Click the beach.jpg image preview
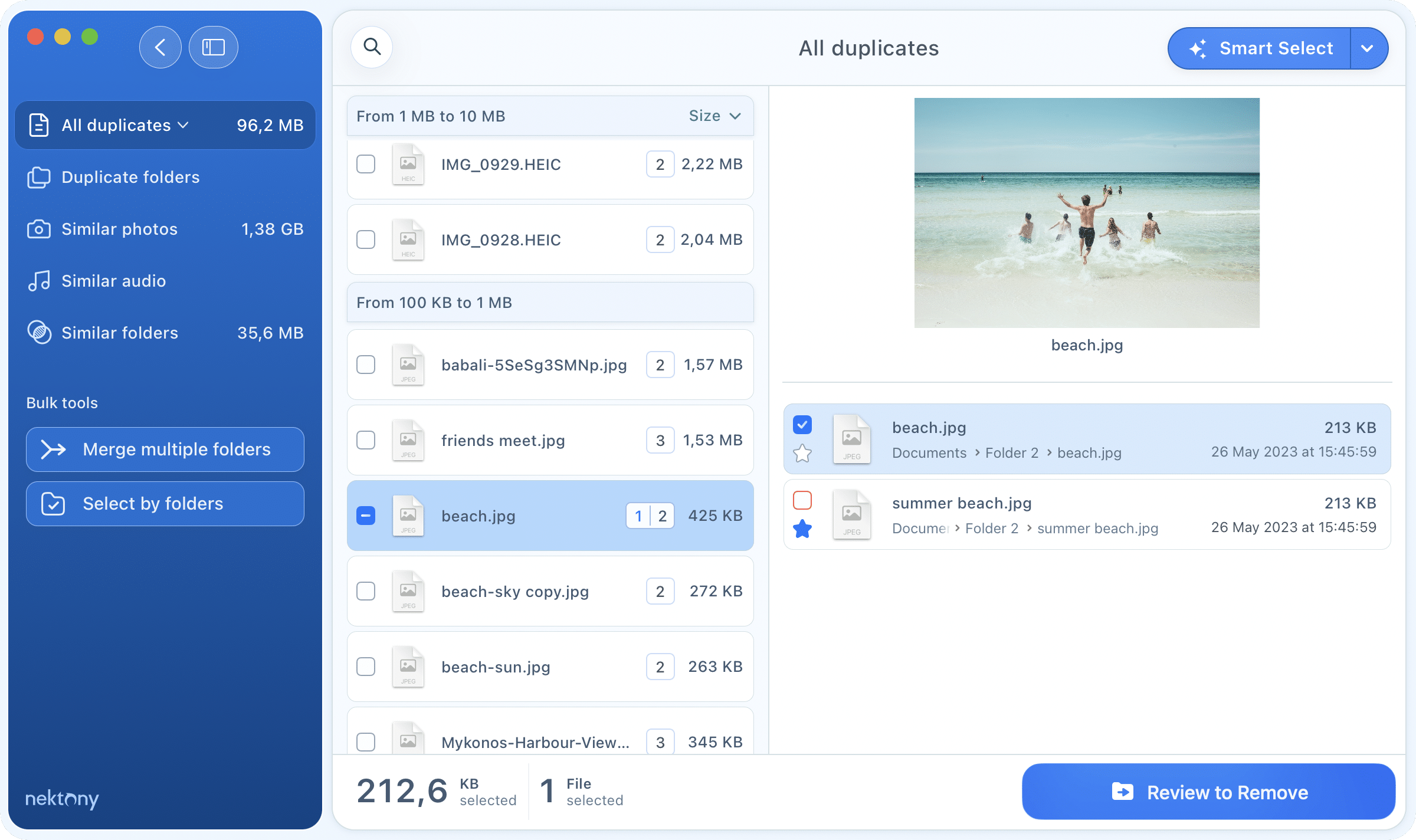Image resolution: width=1416 pixels, height=840 pixels. (x=1086, y=212)
